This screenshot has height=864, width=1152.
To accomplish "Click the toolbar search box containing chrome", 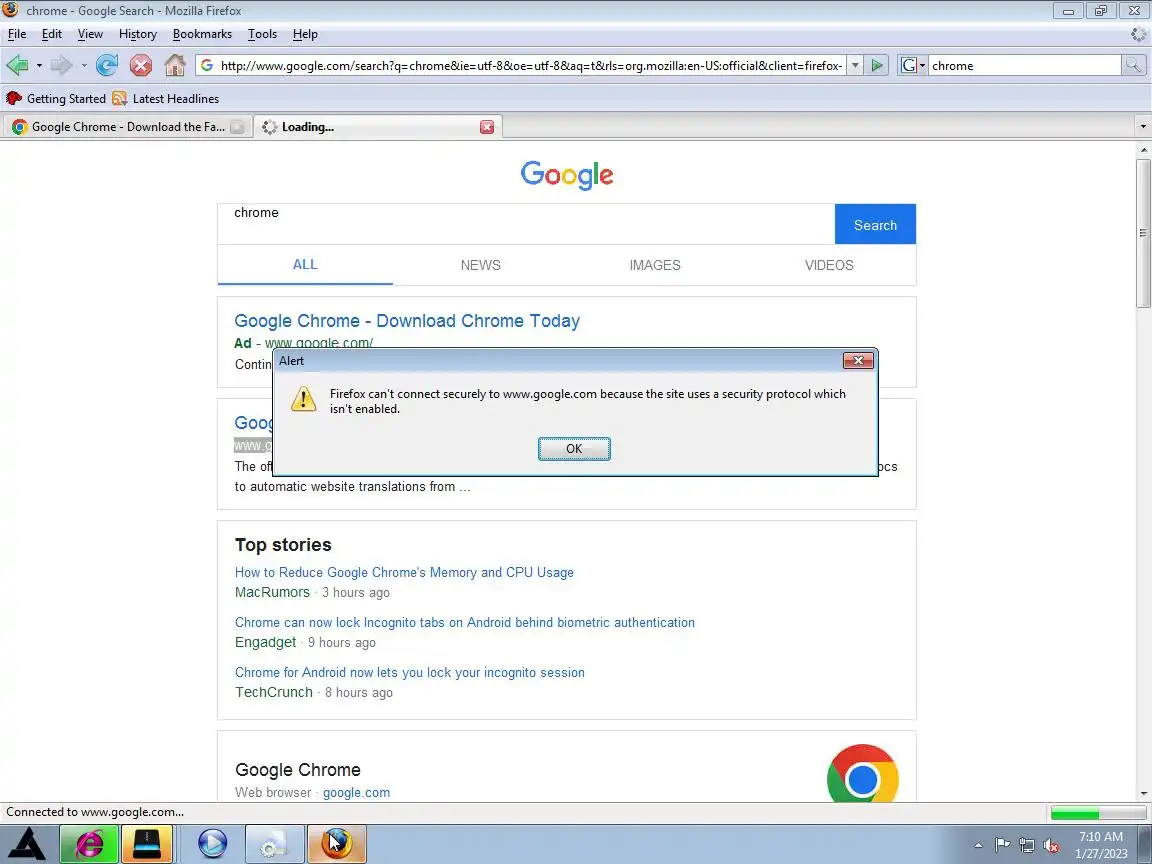I will click(x=1025, y=65).
